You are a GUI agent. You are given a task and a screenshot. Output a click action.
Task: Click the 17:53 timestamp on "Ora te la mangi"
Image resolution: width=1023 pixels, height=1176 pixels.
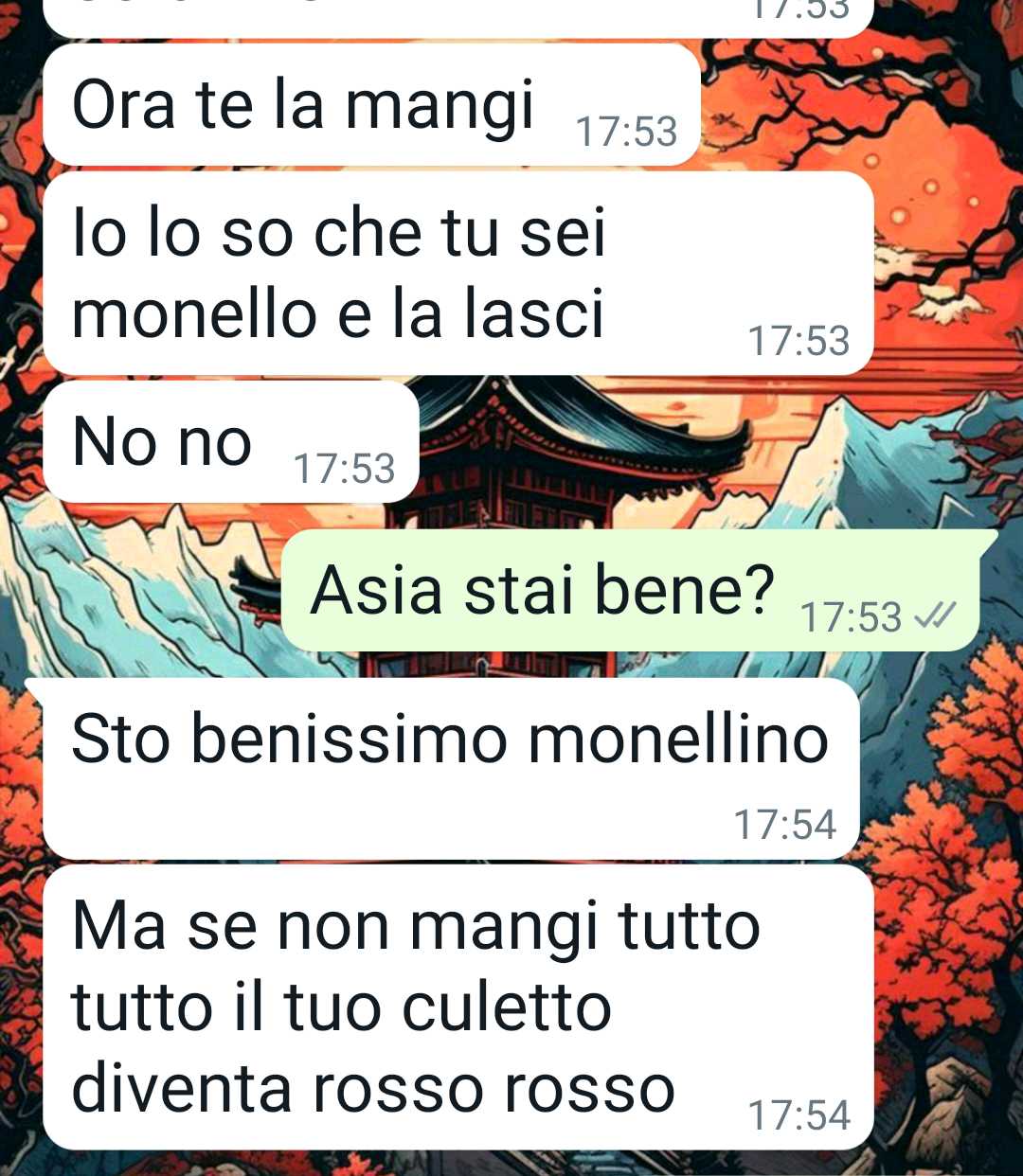(627, 132)
